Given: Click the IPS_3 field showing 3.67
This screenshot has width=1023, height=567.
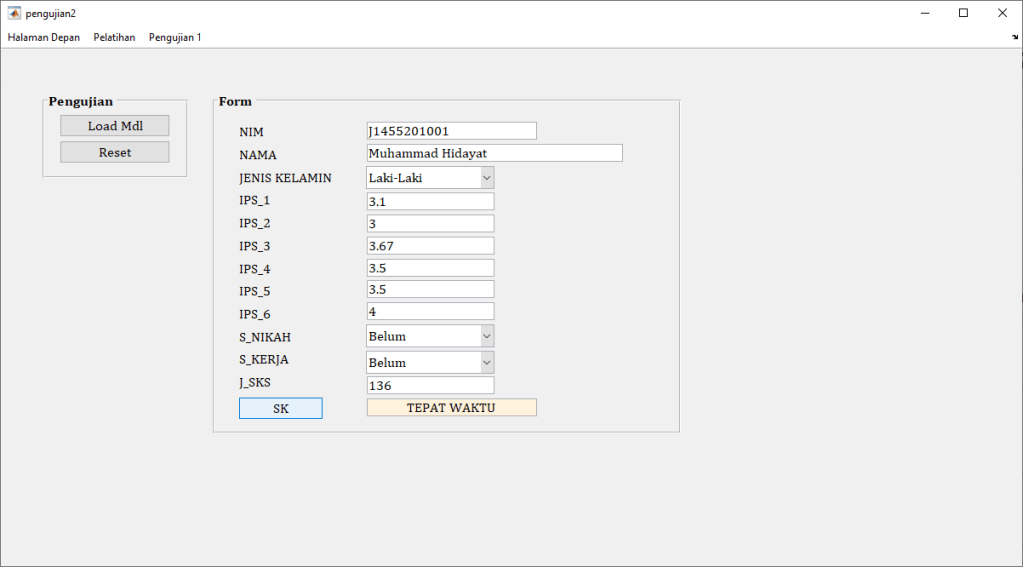Looking at the screenshot, I should (430, 246).
